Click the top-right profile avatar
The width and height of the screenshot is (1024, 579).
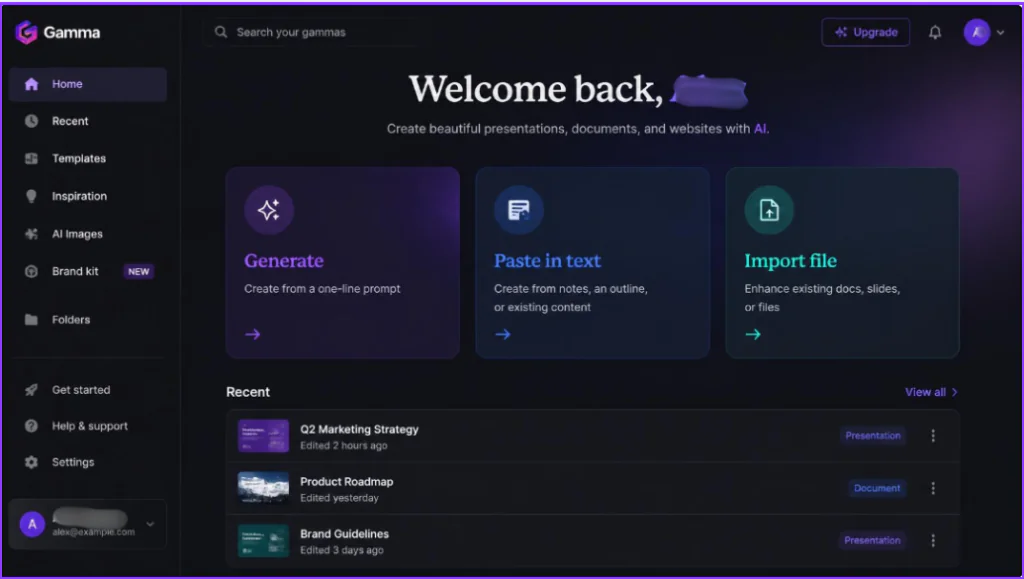pos(977,32)
